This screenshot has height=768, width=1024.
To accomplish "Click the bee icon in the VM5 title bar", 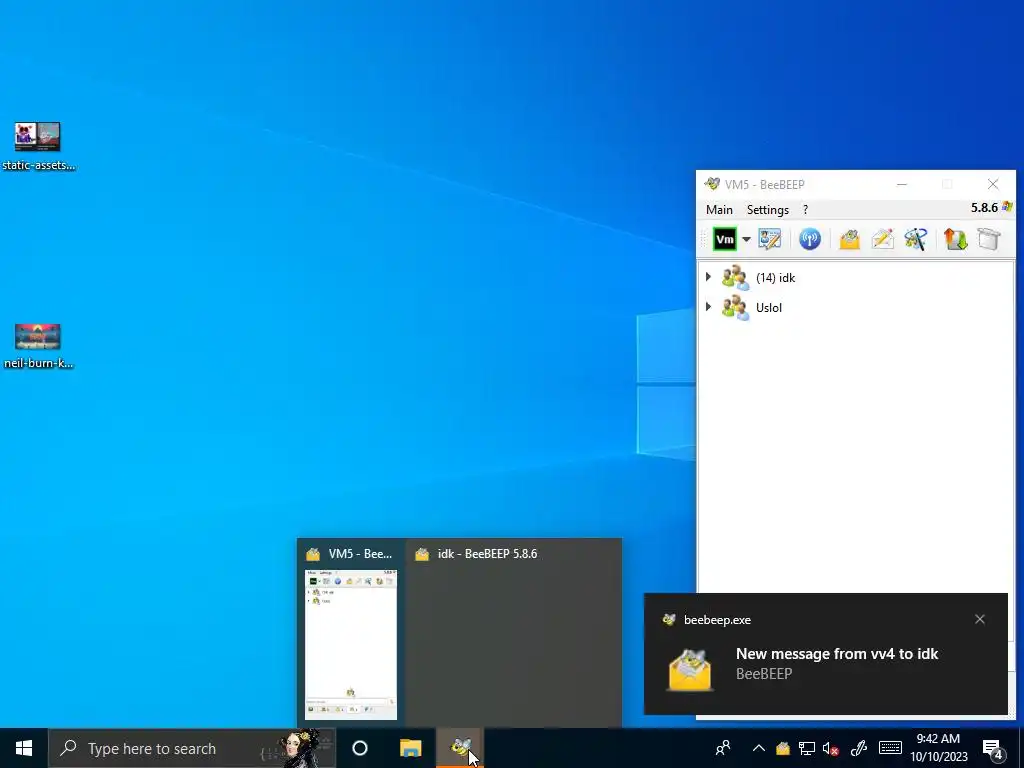I will coord(712,184).
